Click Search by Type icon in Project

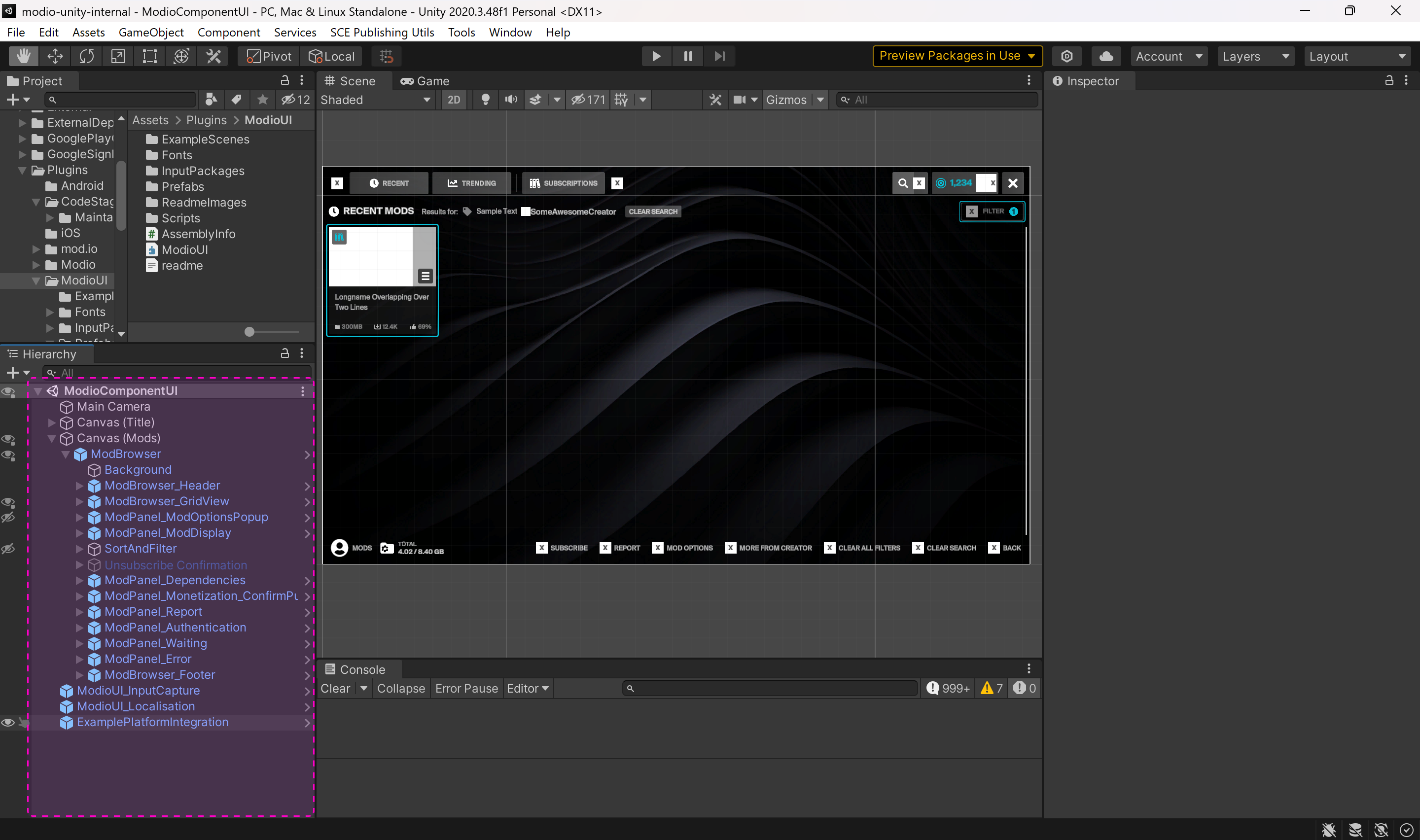(x=211, y=100)
